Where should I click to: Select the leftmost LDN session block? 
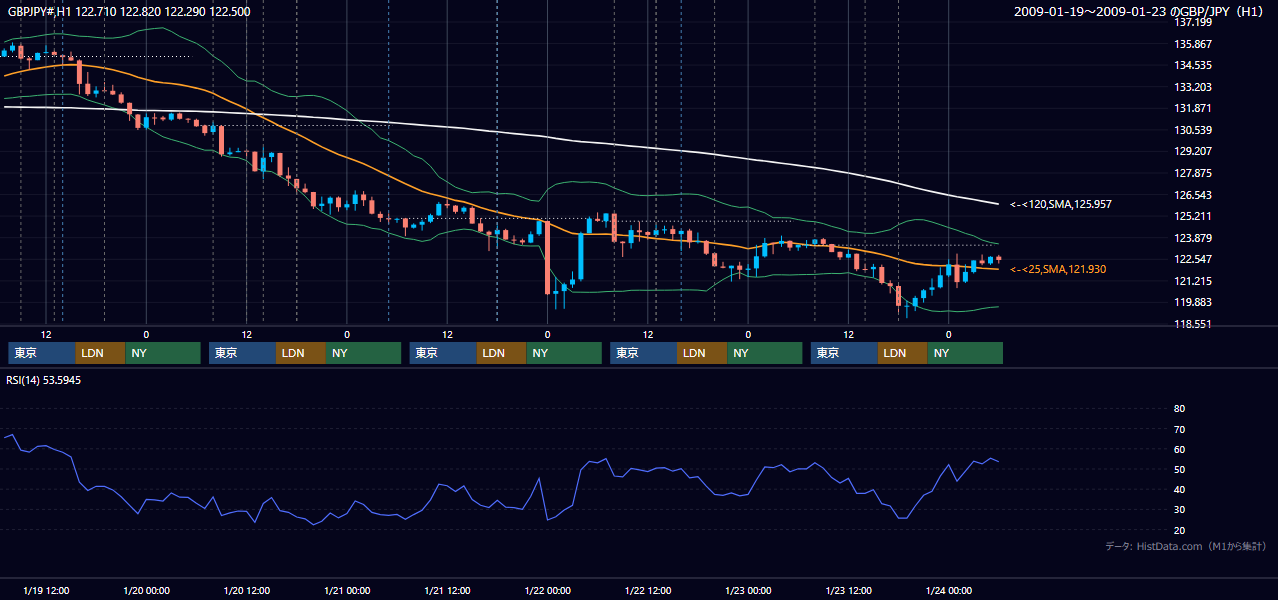(x=101, y=353)
